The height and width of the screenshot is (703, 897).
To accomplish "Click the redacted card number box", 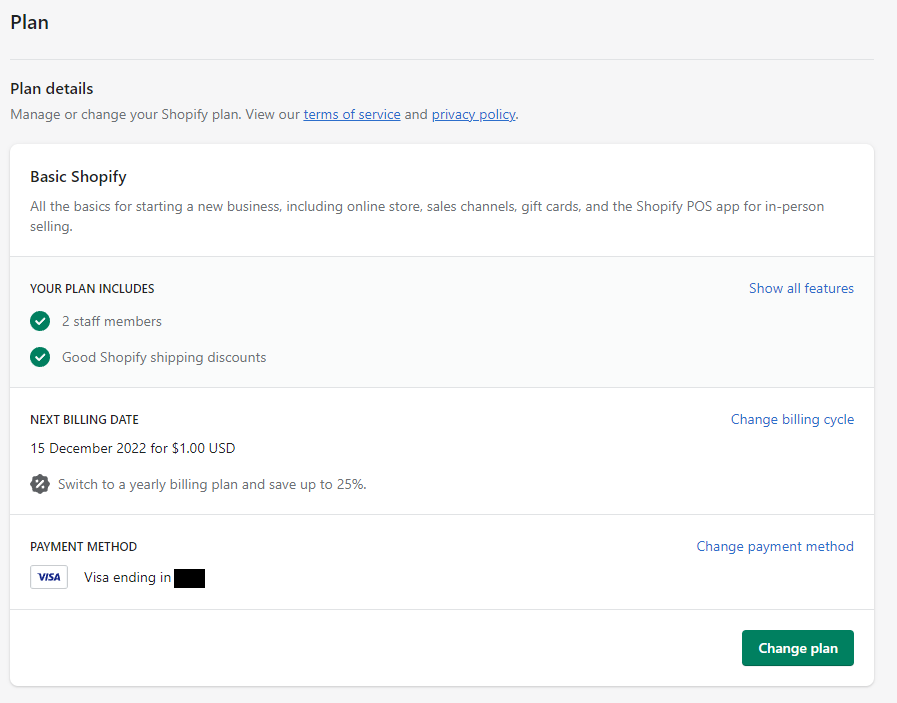I will [189, 577].
